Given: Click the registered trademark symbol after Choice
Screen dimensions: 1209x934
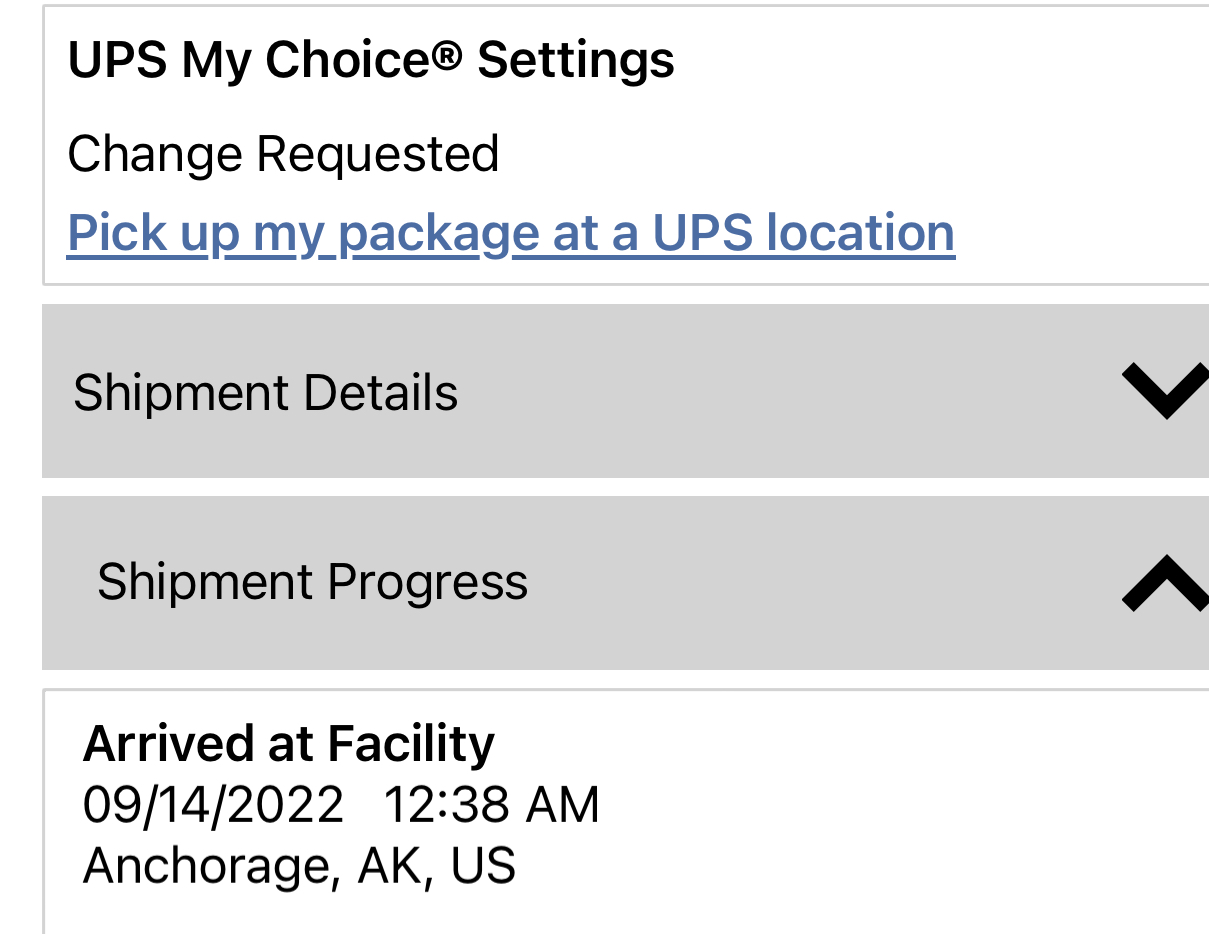Looking at the screenshot, I should coord(449,54).
